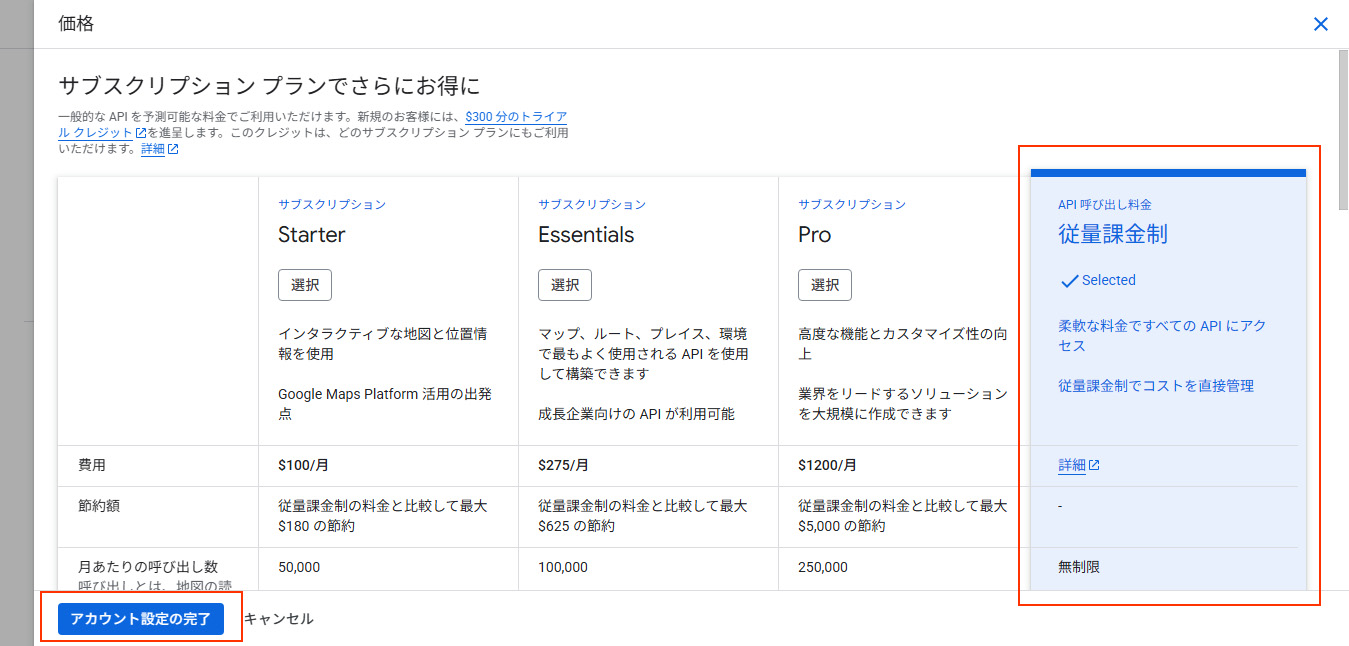Viewport: 1349px width, 646px height.
Task: Click external-link icon in 従量課金制 費用 row
Action: click(1094, 466)
